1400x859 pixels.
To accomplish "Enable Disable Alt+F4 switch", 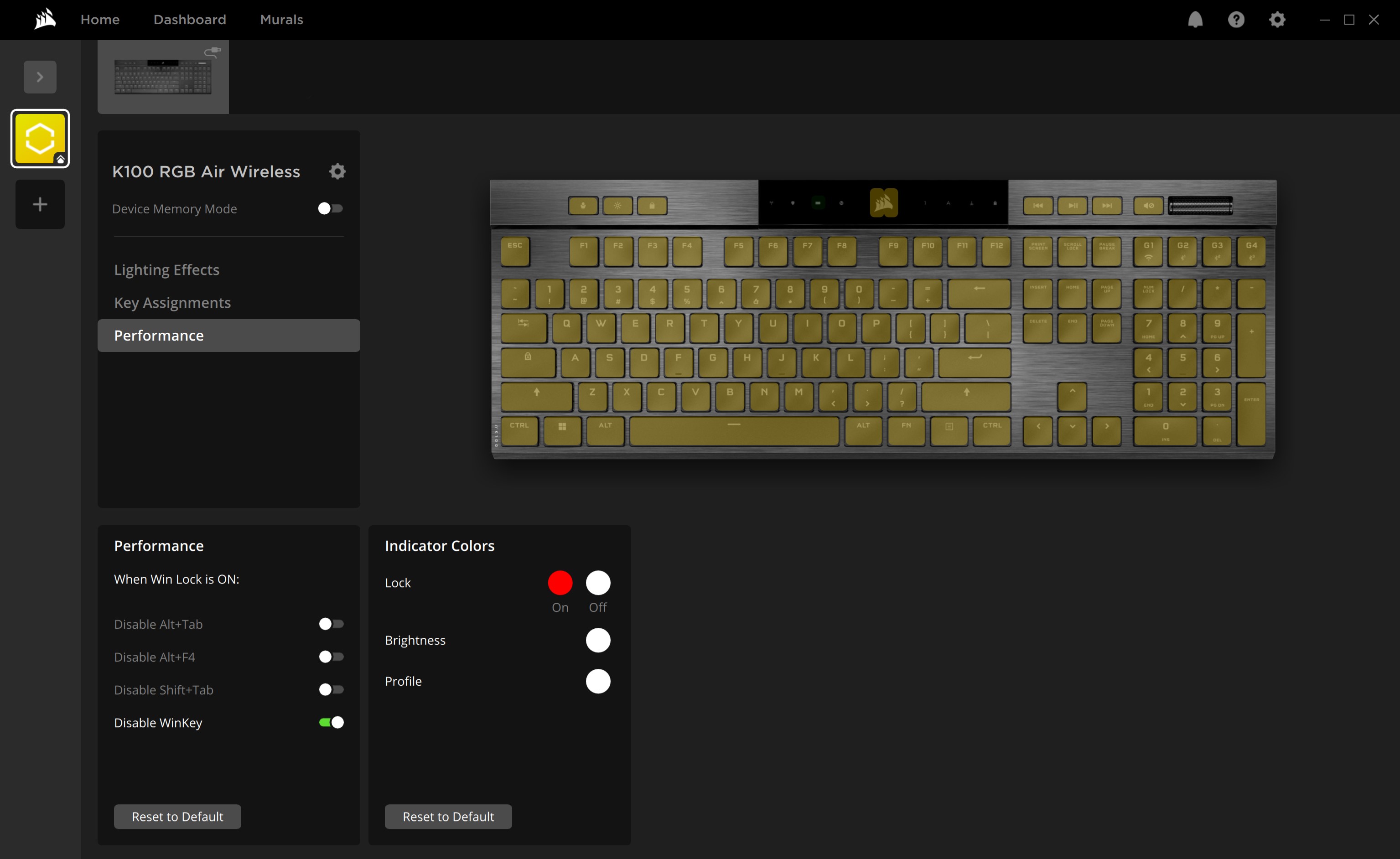I will [331, 657].
